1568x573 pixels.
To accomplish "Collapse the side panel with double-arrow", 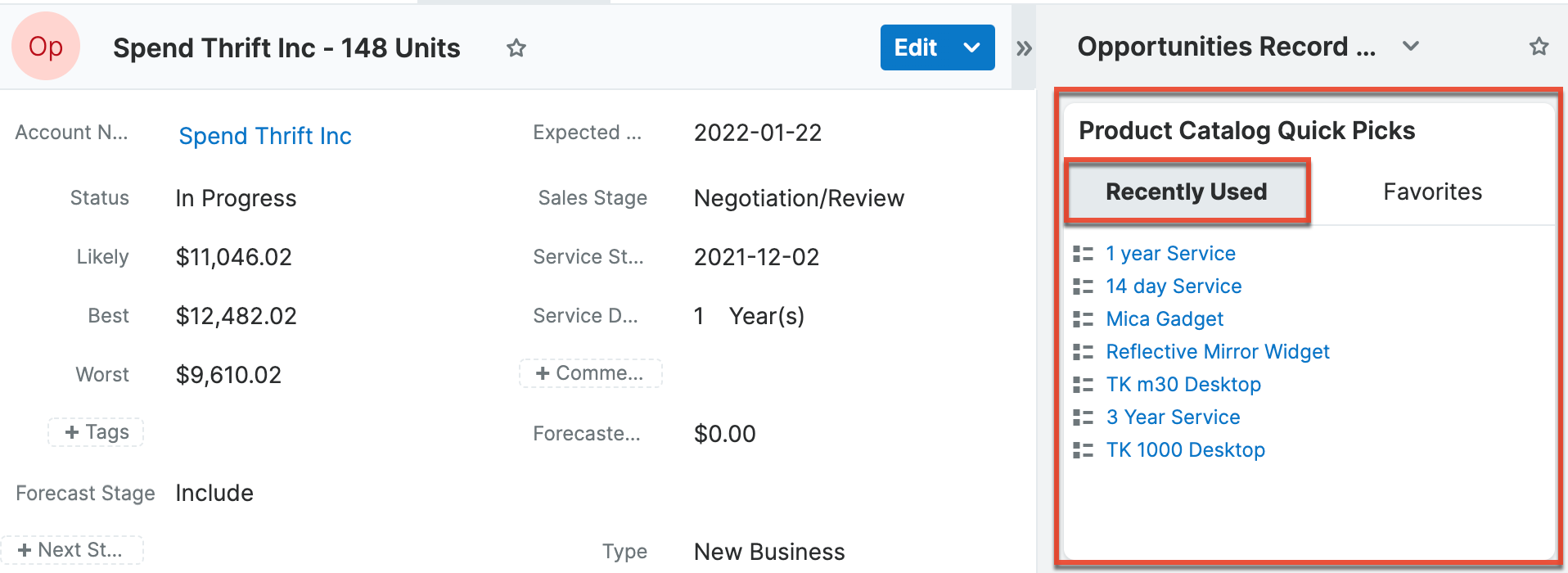I will [x=1023, y=48].
